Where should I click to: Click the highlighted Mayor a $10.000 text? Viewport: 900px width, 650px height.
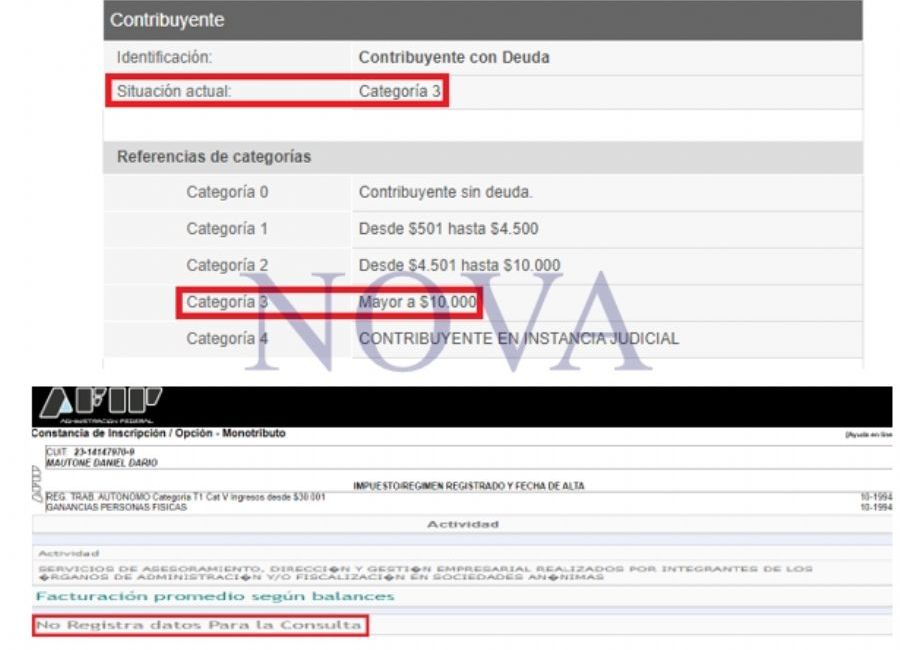[418, 302]
